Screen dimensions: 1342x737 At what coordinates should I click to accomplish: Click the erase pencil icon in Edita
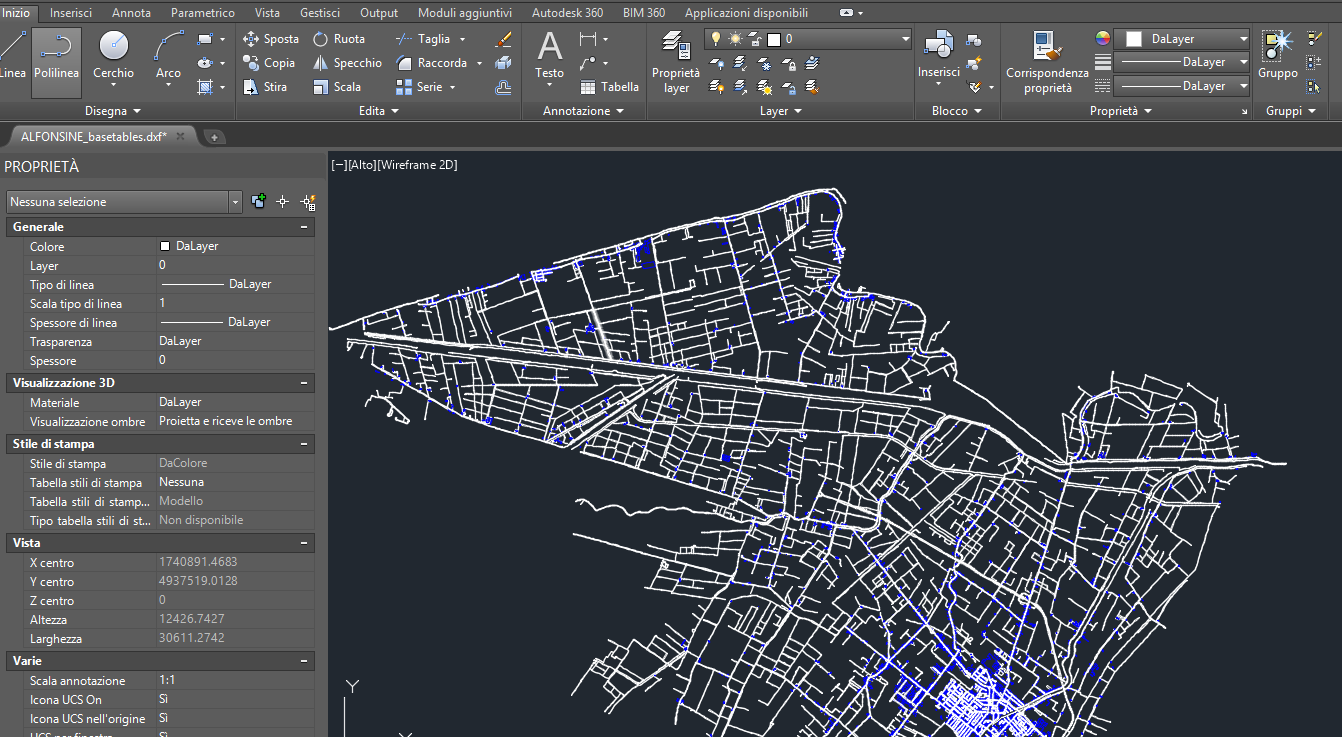[504, 39]
